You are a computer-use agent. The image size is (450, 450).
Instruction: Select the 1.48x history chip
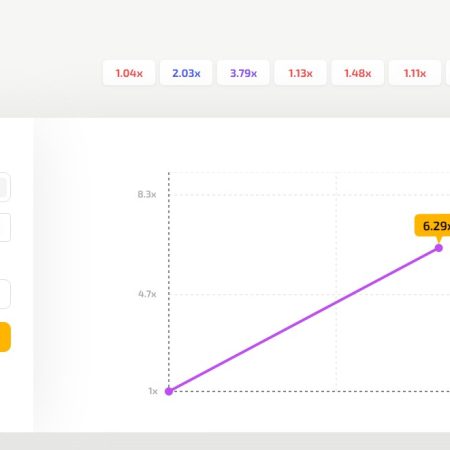[358, 73]
